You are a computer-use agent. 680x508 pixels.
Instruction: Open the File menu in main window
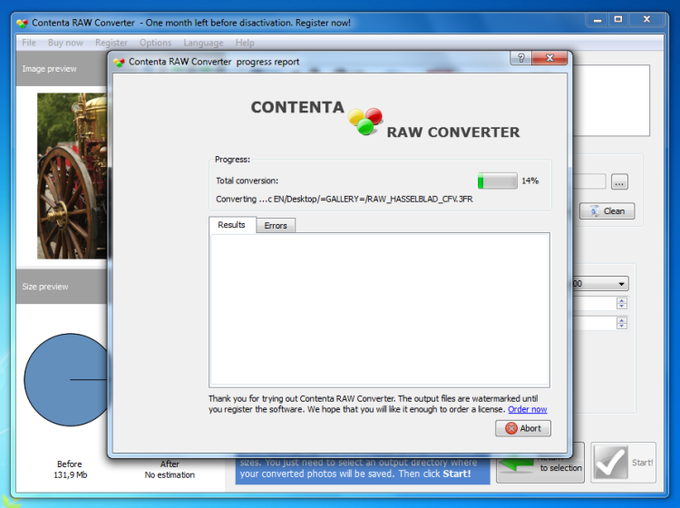click(29, 43)
